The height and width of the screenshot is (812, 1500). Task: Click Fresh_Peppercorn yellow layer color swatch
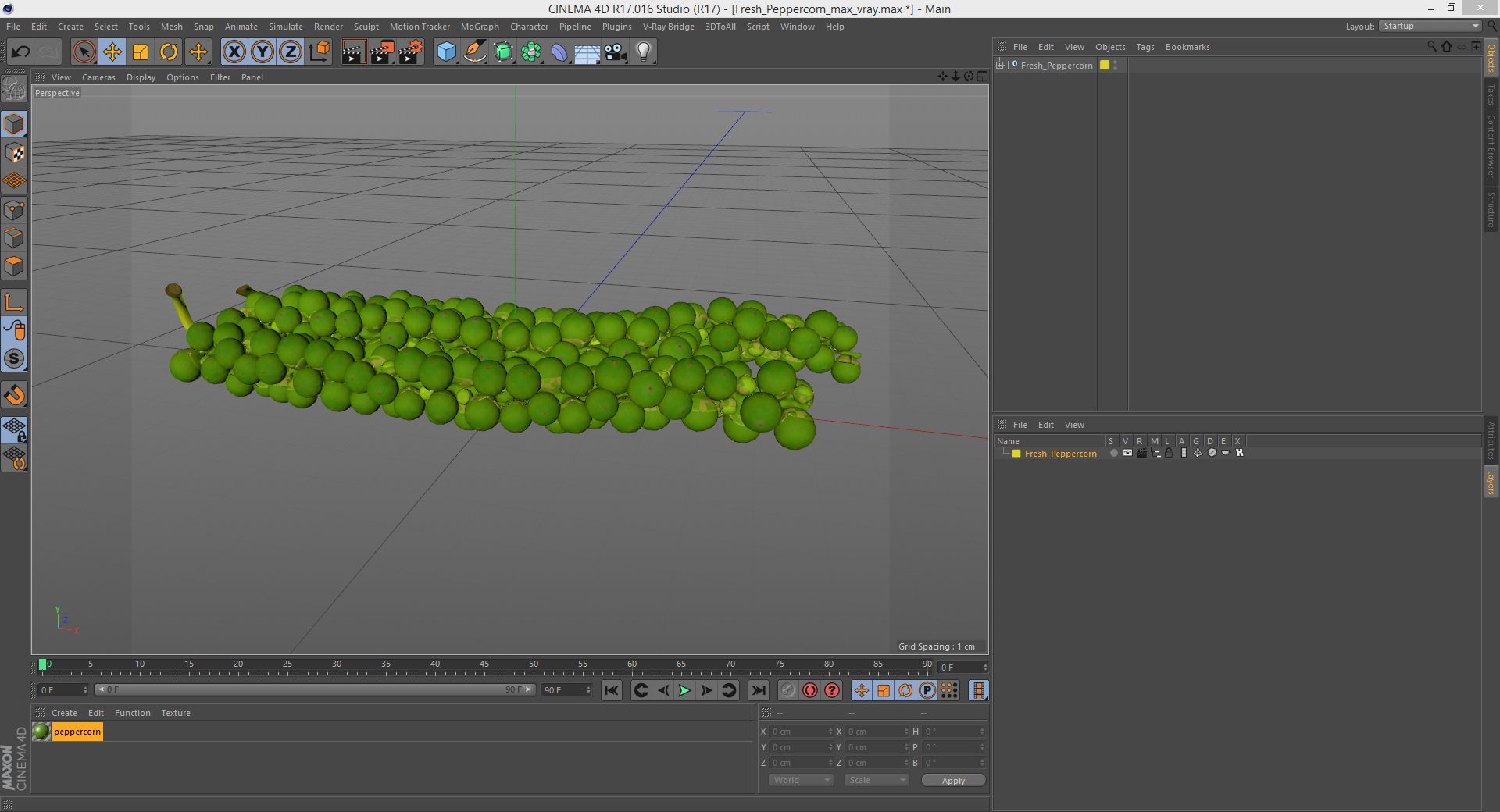pos(1016,454)
